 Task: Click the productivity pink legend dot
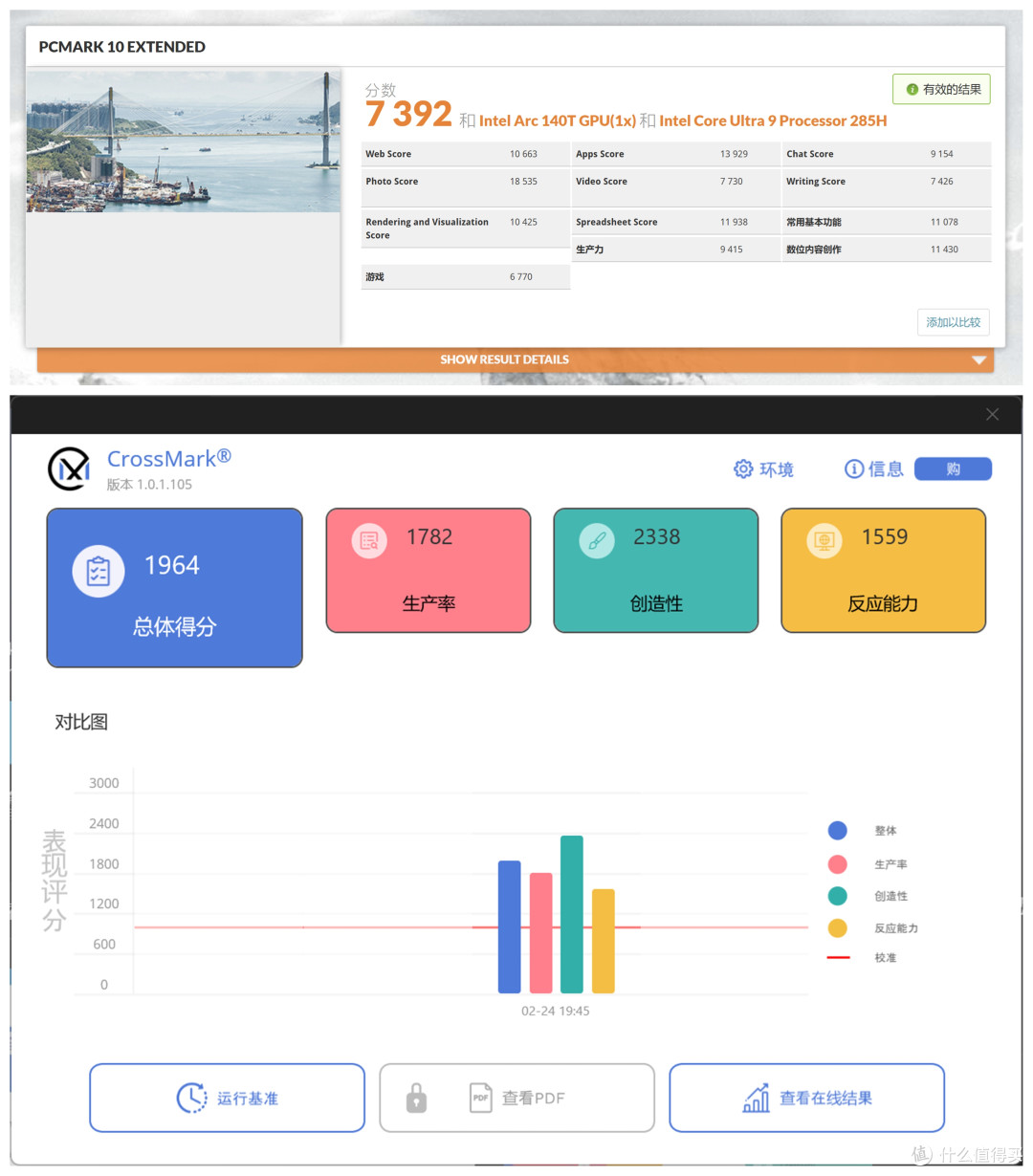point(838,864)
